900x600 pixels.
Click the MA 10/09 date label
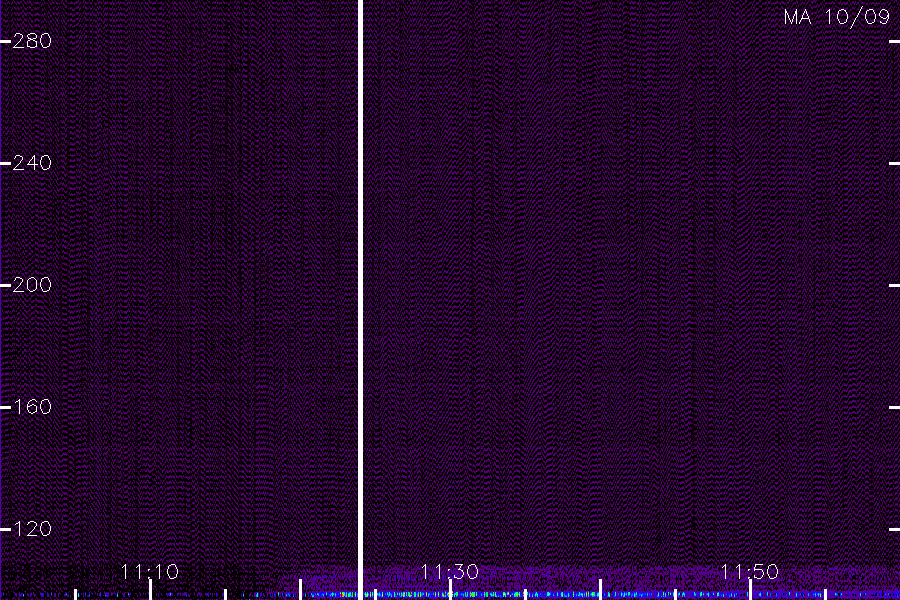pos(837,17)
